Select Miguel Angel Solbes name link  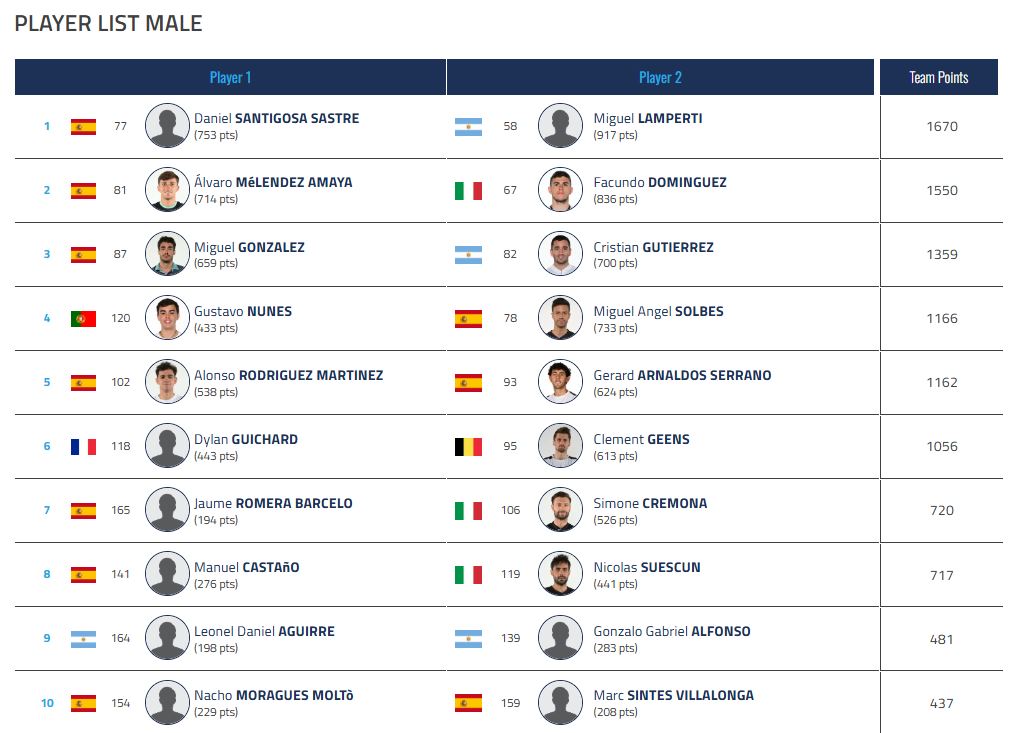click(658, 311)
